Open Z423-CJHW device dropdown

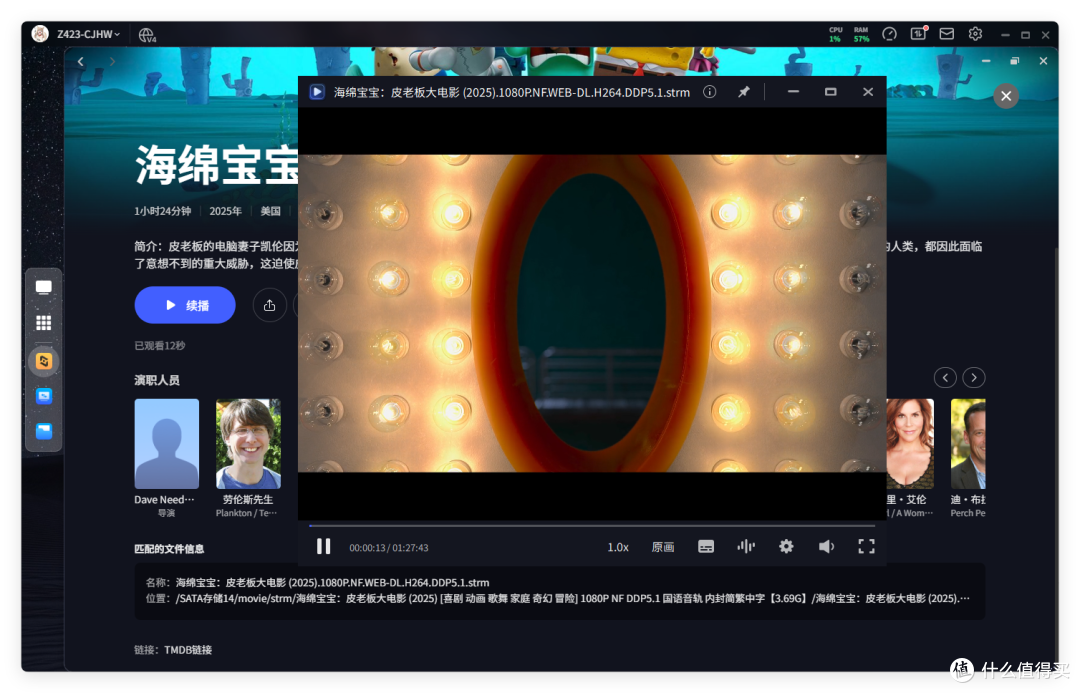point(88,34)
